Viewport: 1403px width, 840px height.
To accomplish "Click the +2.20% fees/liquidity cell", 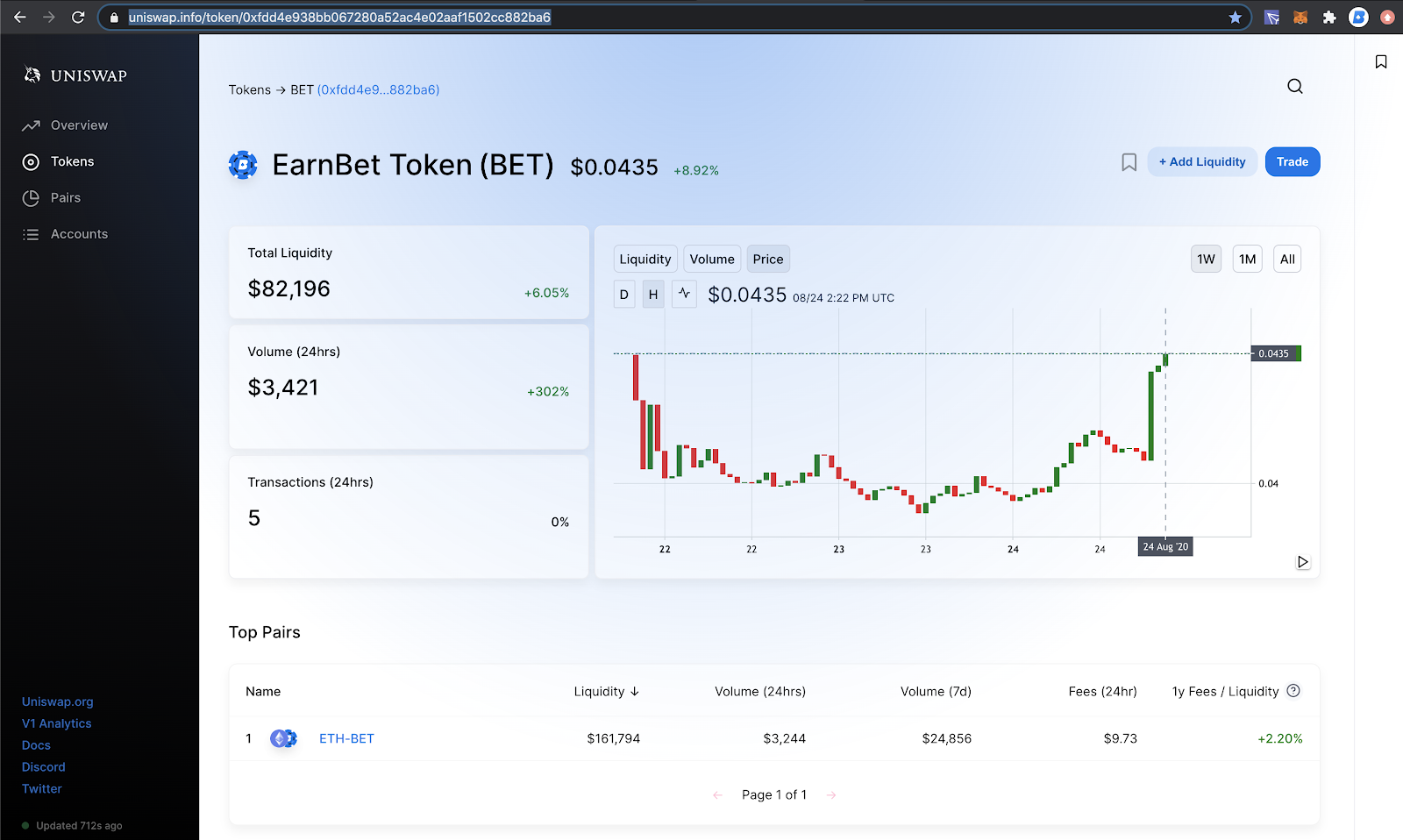I will point(1280,738).
